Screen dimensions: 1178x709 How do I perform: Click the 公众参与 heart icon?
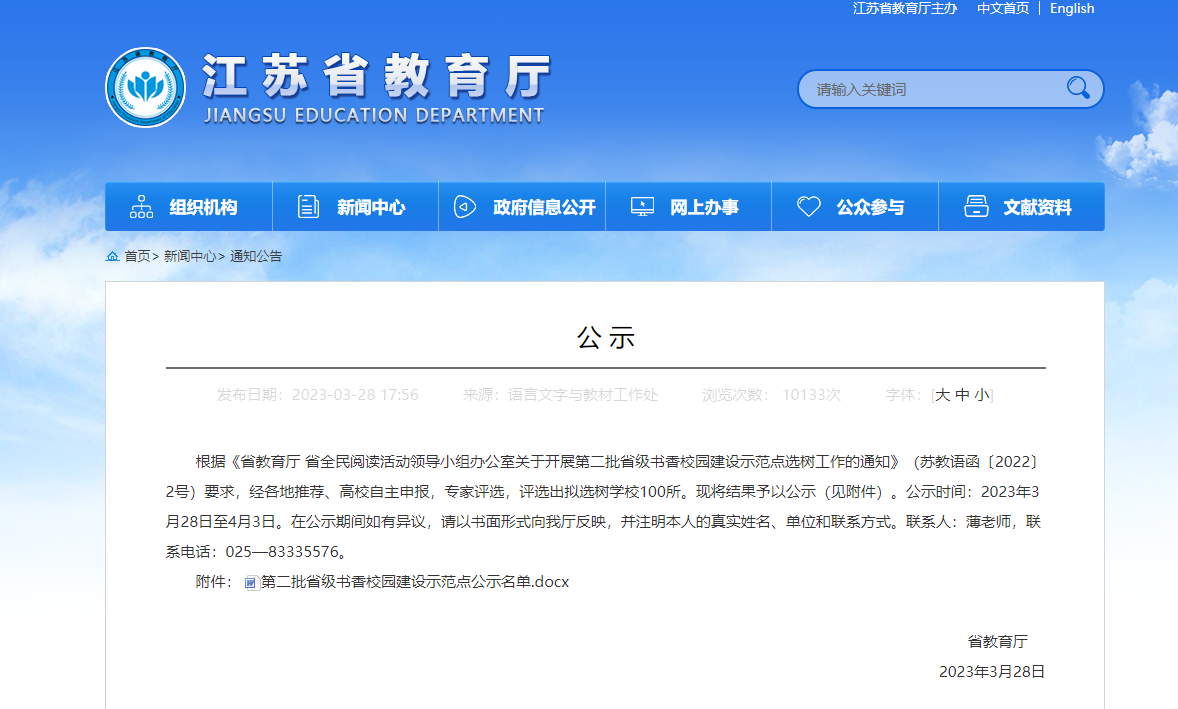pos(808,207)
